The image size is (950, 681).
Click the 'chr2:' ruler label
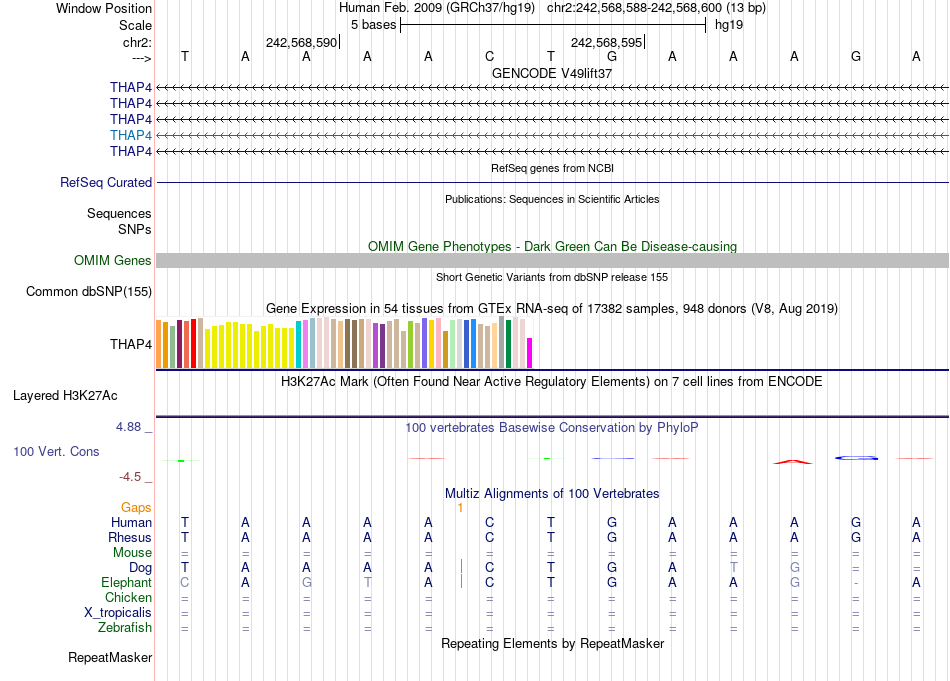coord(138,42)
